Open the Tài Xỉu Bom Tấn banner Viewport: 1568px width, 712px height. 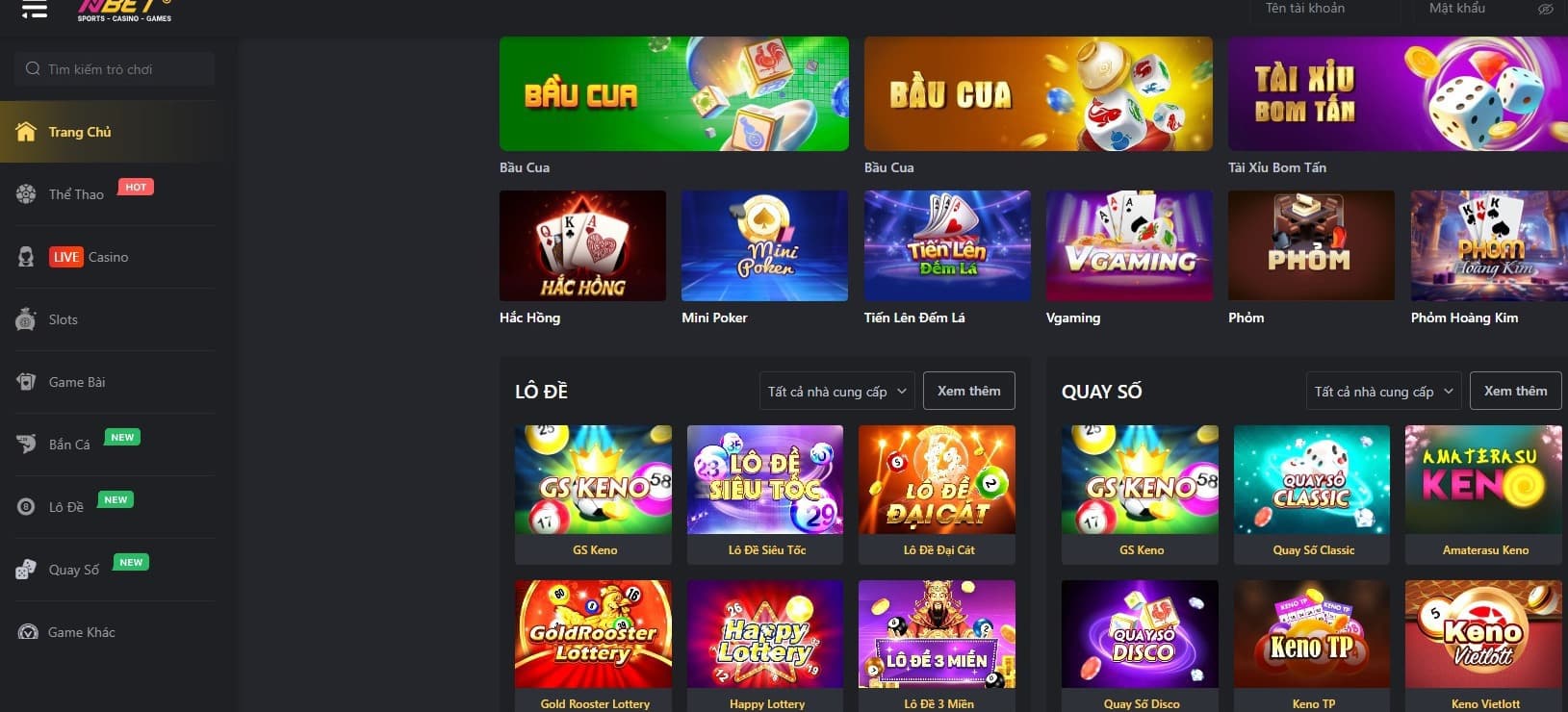pos(1398,94)
